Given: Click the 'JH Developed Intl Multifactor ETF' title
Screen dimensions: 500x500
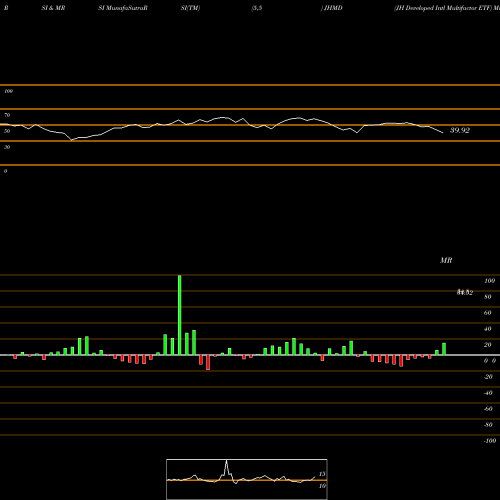Looking at the screenshot, I should tap(443, 8).
